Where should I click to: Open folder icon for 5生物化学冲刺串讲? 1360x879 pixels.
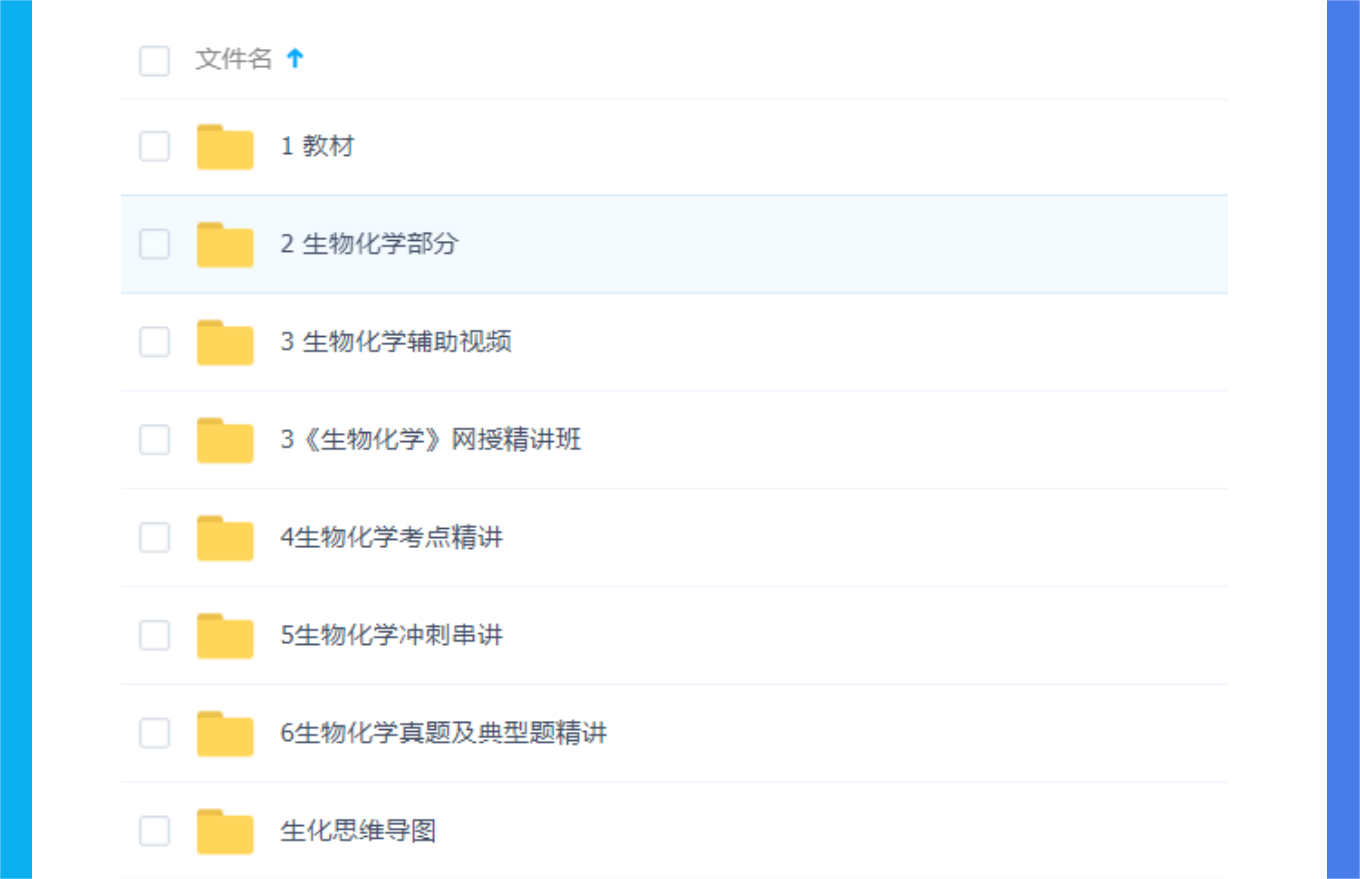(x=225, y=636)
